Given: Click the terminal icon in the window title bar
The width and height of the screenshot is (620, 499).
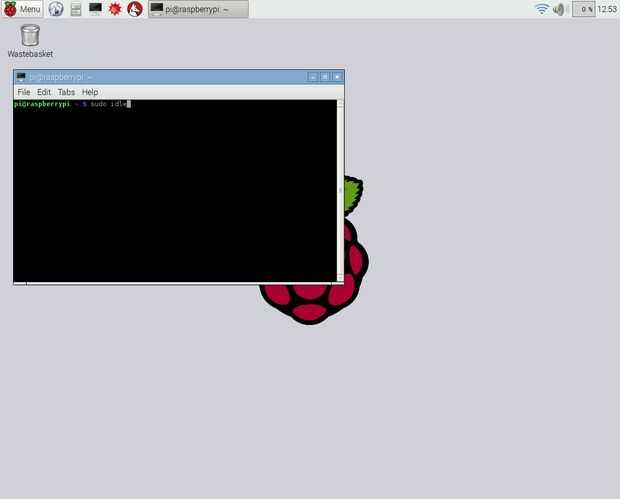Looking at the screenshot, I should (x=21, y=77).
